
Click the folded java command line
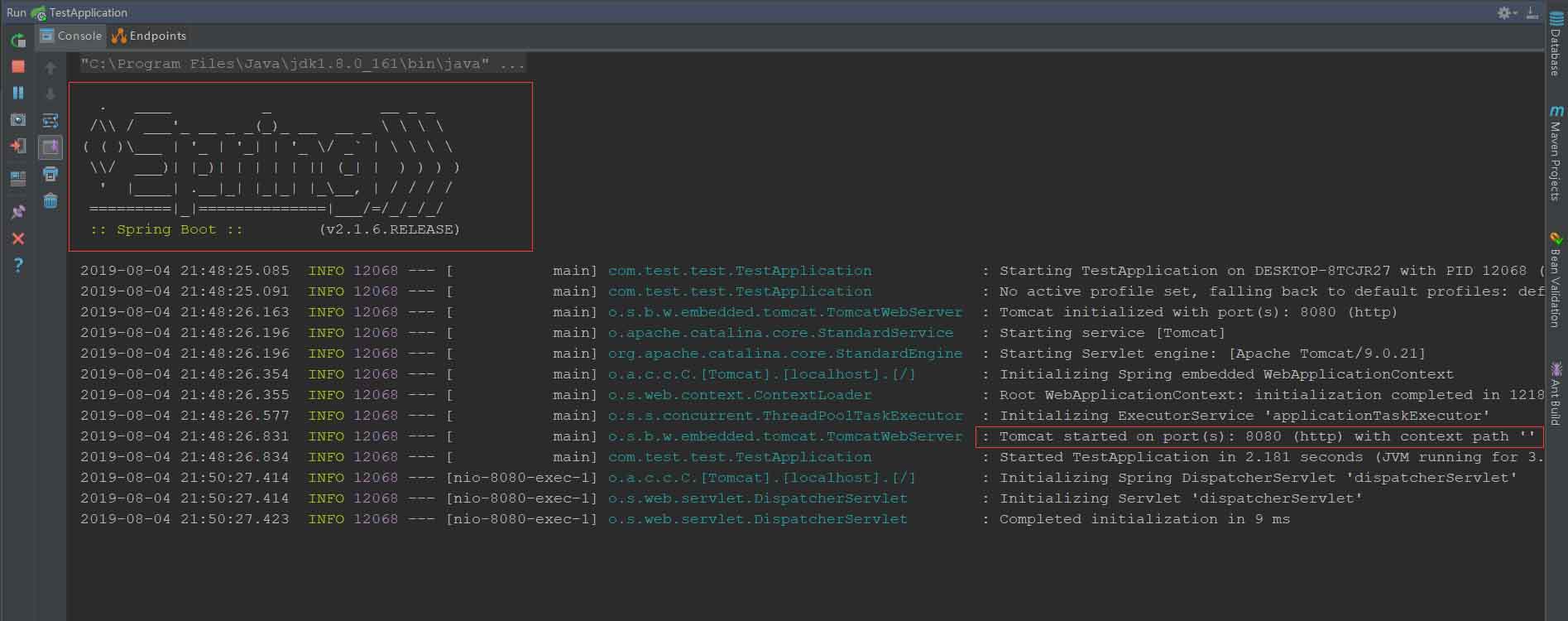tap(303, 64)
